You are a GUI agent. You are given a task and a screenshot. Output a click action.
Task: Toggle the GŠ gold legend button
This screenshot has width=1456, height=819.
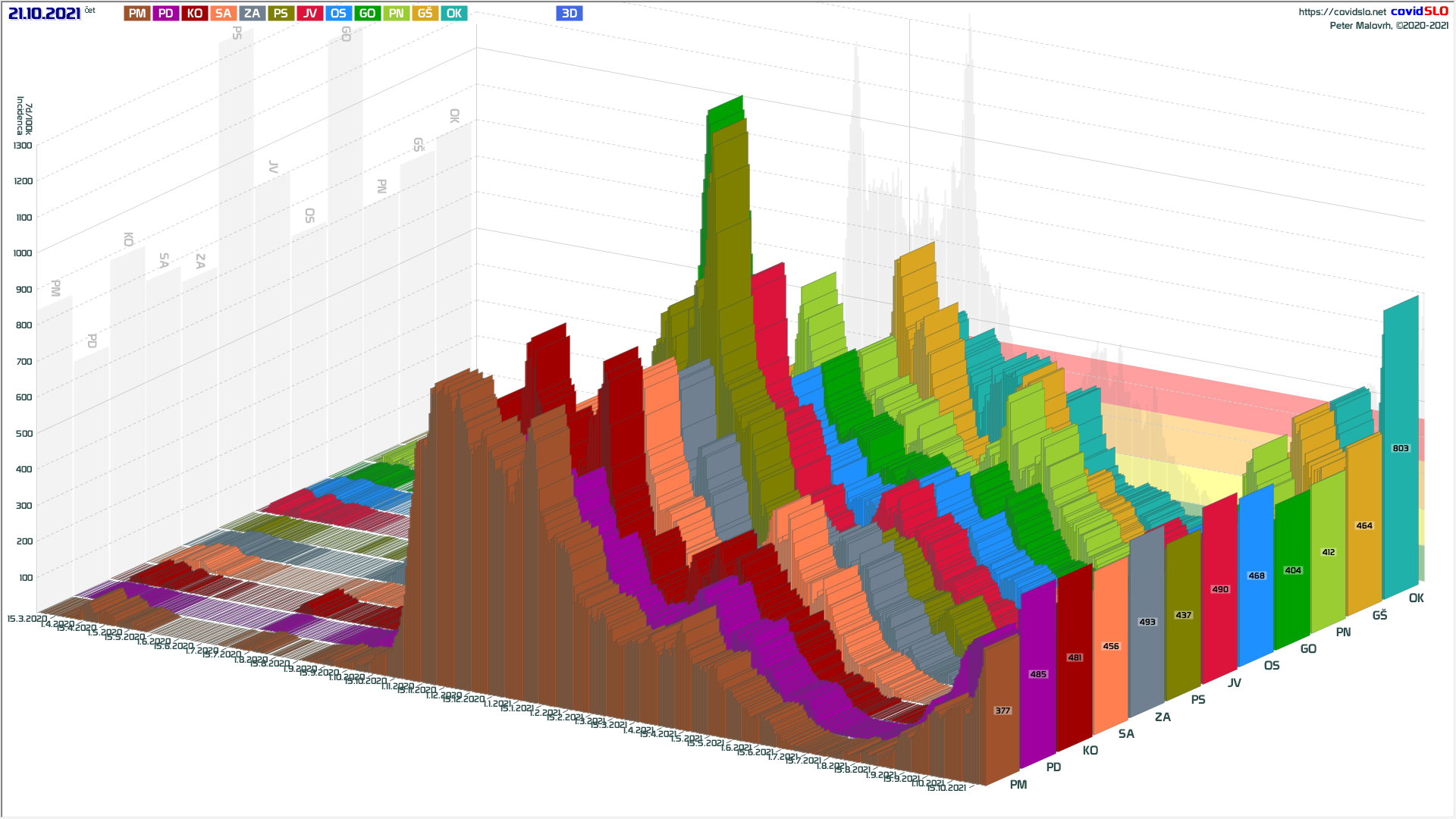tap(425, 13)
